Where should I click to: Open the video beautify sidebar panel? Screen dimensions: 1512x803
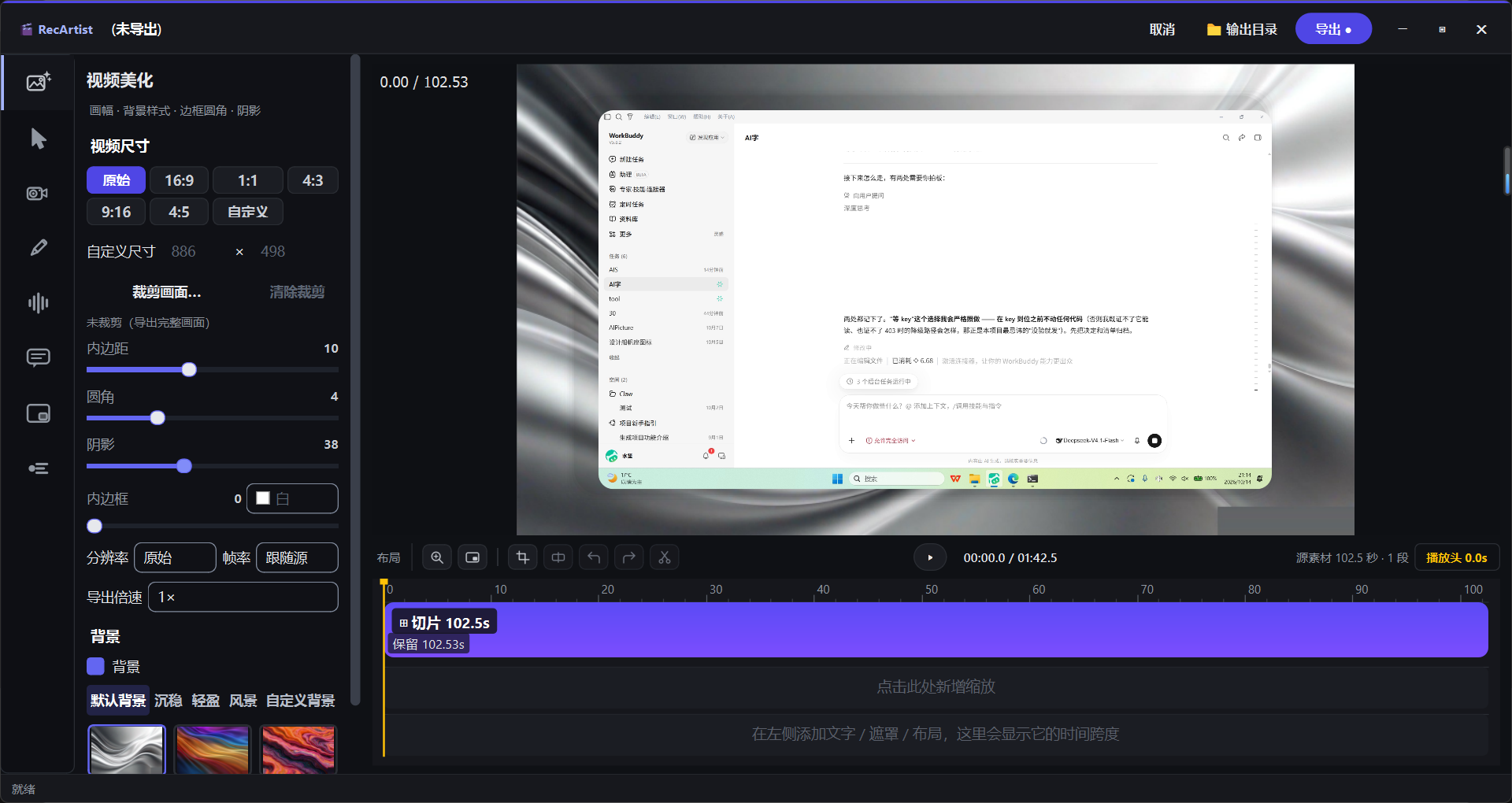[x=38, y=82]
